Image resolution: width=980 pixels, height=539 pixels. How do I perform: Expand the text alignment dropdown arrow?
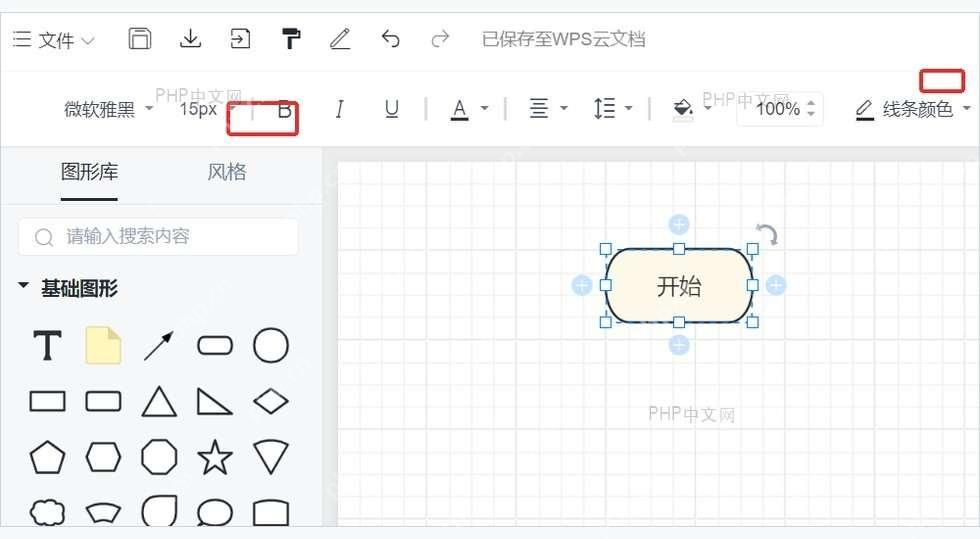564,108
